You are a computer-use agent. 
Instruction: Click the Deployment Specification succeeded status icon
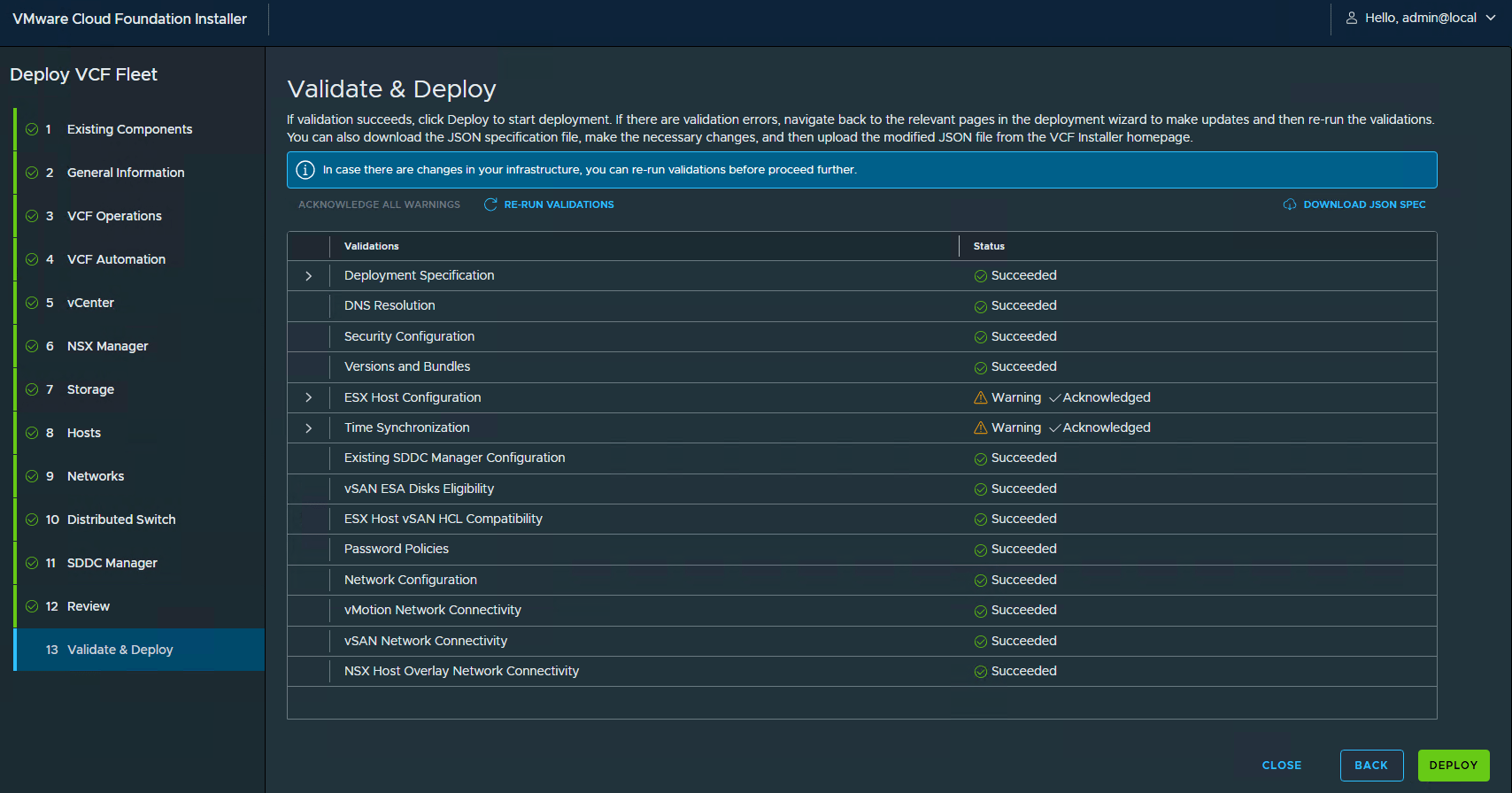(981, 276)
